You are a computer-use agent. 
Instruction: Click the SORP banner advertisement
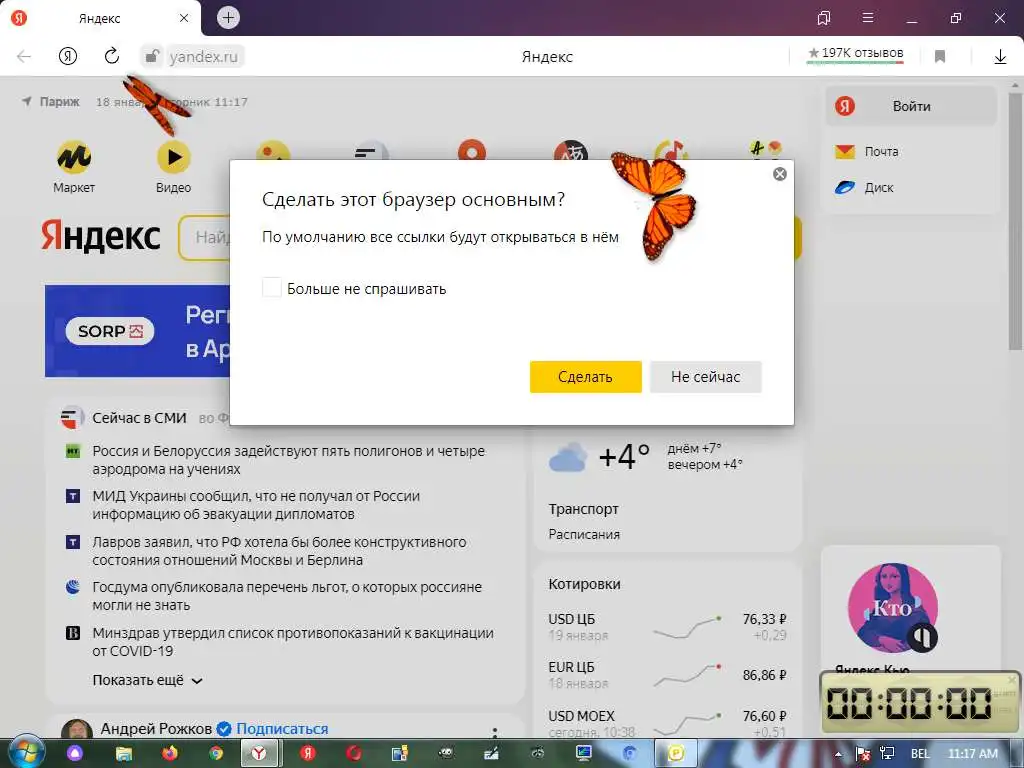[137, 330]
